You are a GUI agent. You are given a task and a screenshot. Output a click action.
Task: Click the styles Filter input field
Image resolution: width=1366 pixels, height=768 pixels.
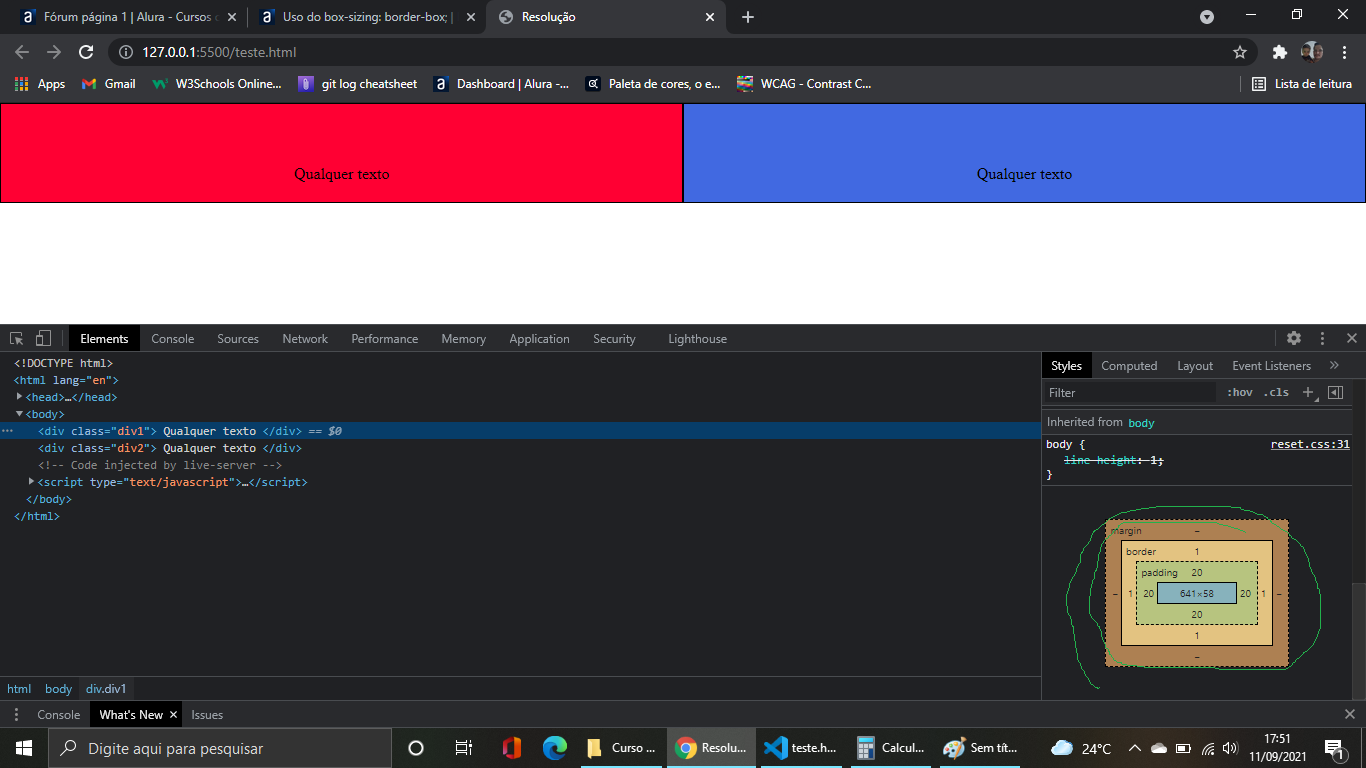(1130, 392)
